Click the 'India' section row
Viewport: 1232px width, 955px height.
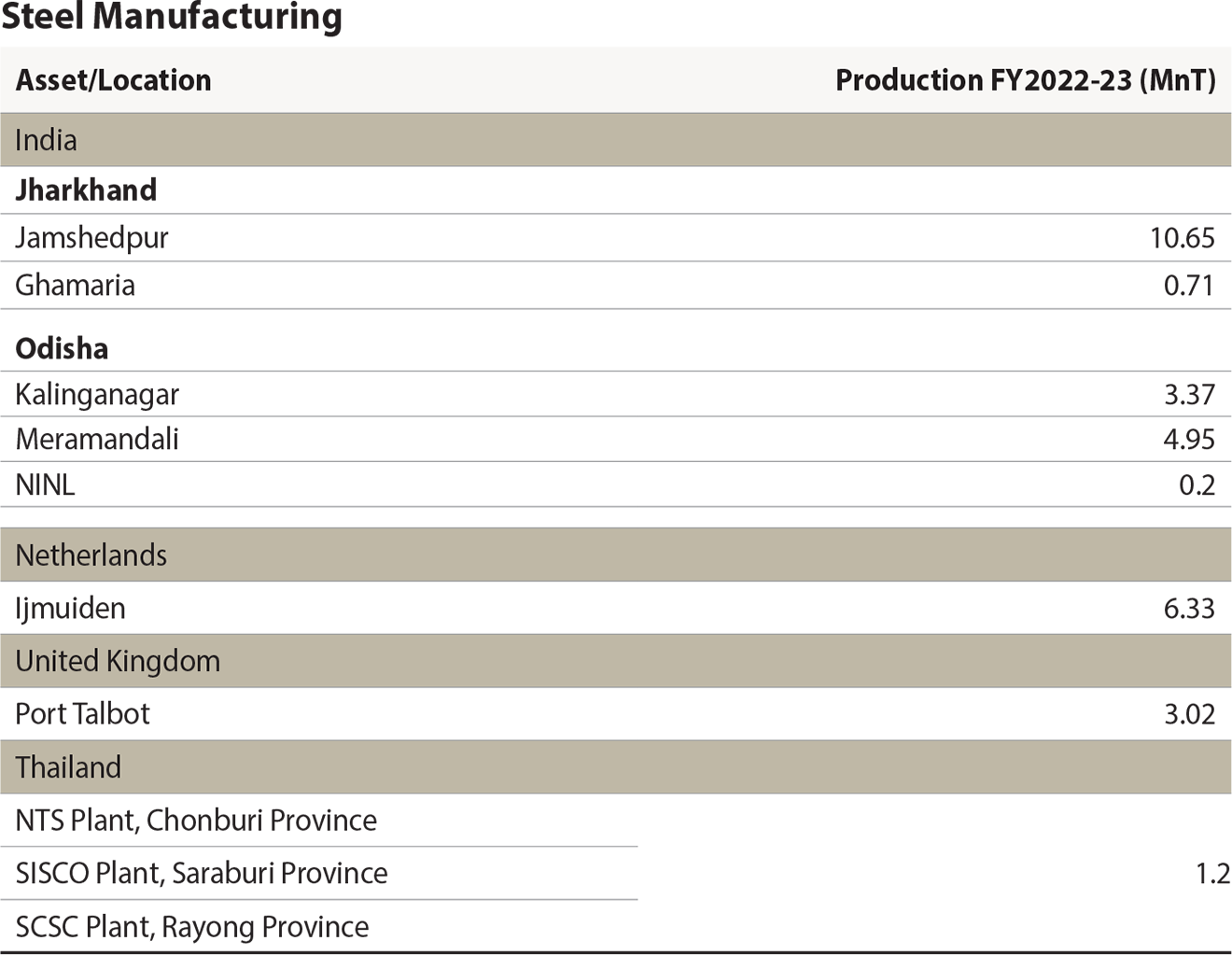(x=616, y=140)
